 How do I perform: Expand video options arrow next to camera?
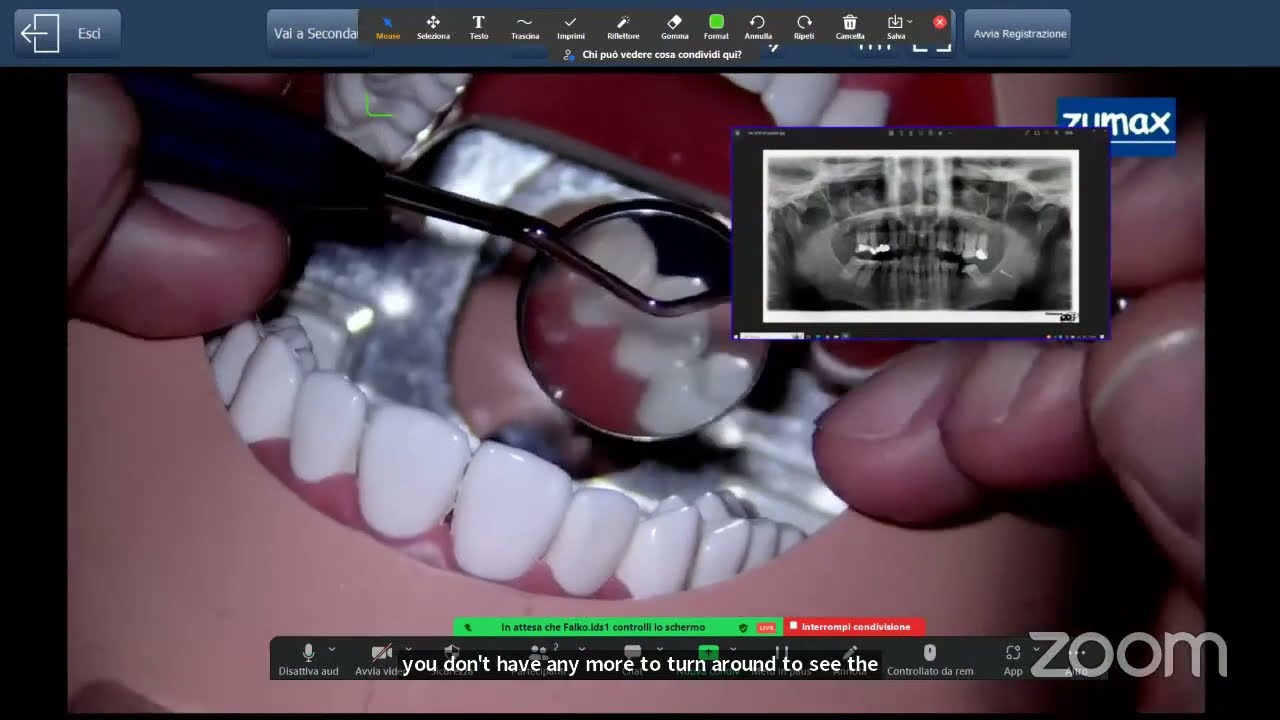(408, 650)
